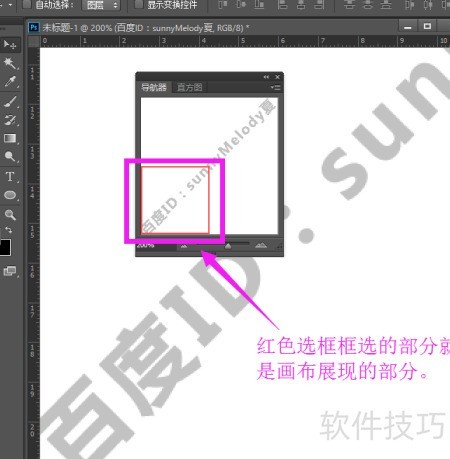Select the Magic Wand tool
Screen dimensions: 450x459
point(9,63)
